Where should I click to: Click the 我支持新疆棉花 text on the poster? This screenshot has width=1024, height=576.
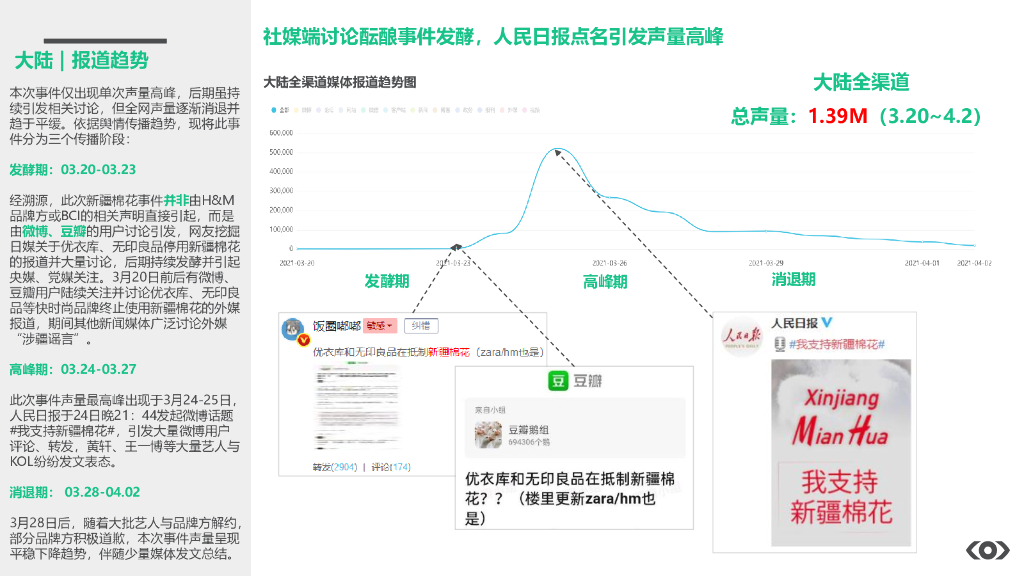coord(840,496)
